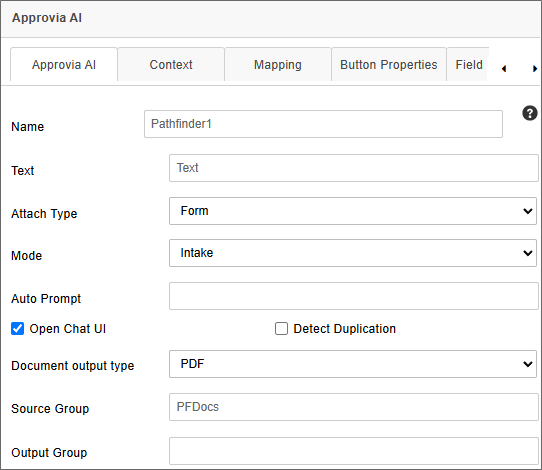The width and height of the screenshot is (542, 470).
Task: Click the Name field containing Pathfinder1
Action: coord(323,124)
